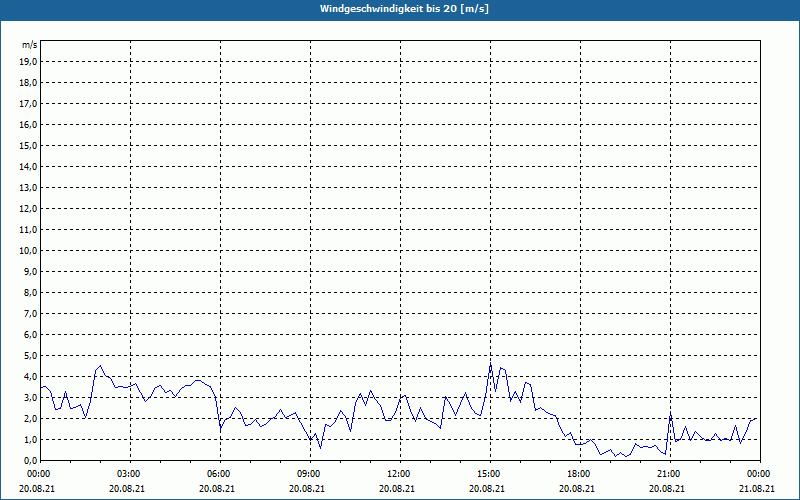The width and height of the screenshot is (800, 500).
Task: Click the "21:00" x-axis time label
Action: coord(668,474)
